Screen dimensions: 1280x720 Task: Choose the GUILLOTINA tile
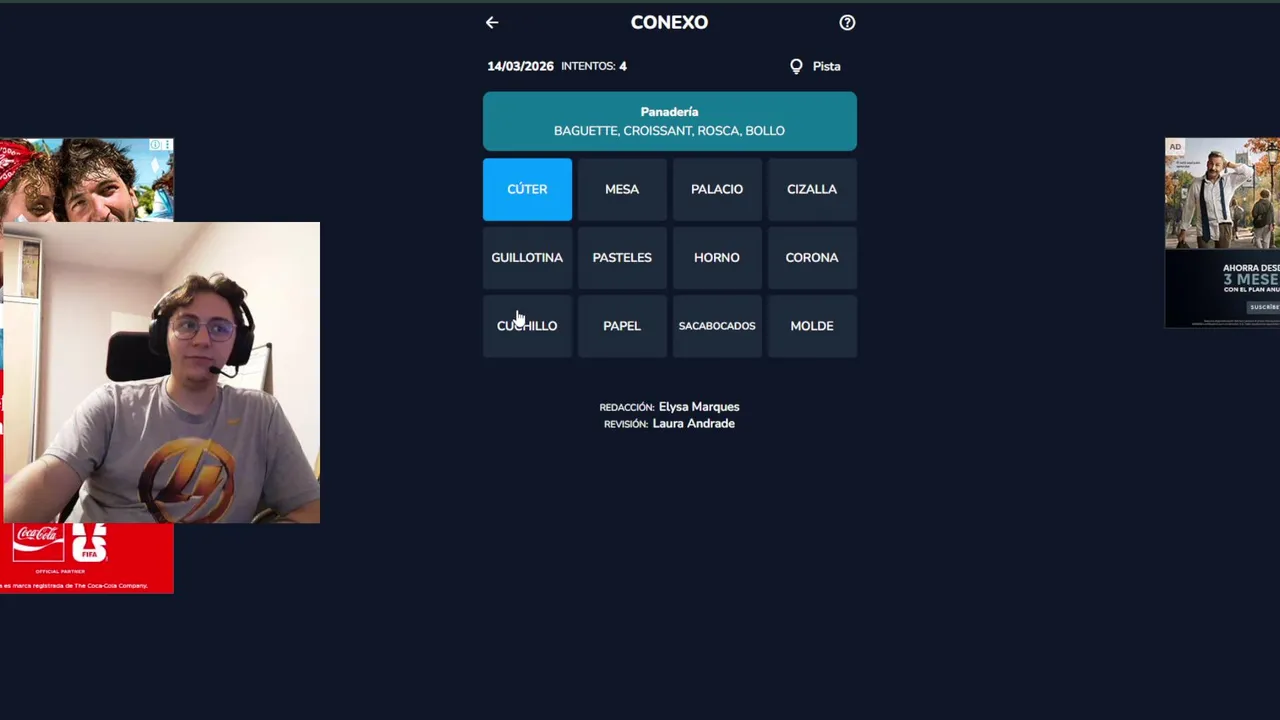point(527,257)
